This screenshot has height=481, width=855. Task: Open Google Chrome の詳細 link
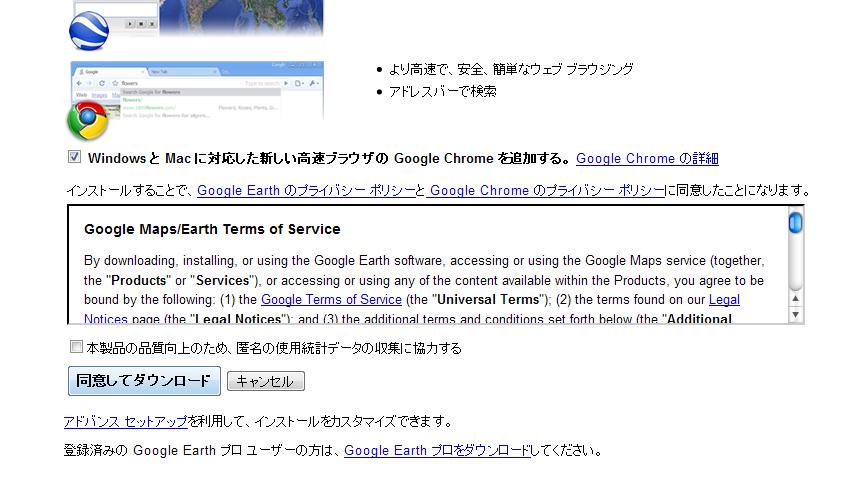(647, 159)
